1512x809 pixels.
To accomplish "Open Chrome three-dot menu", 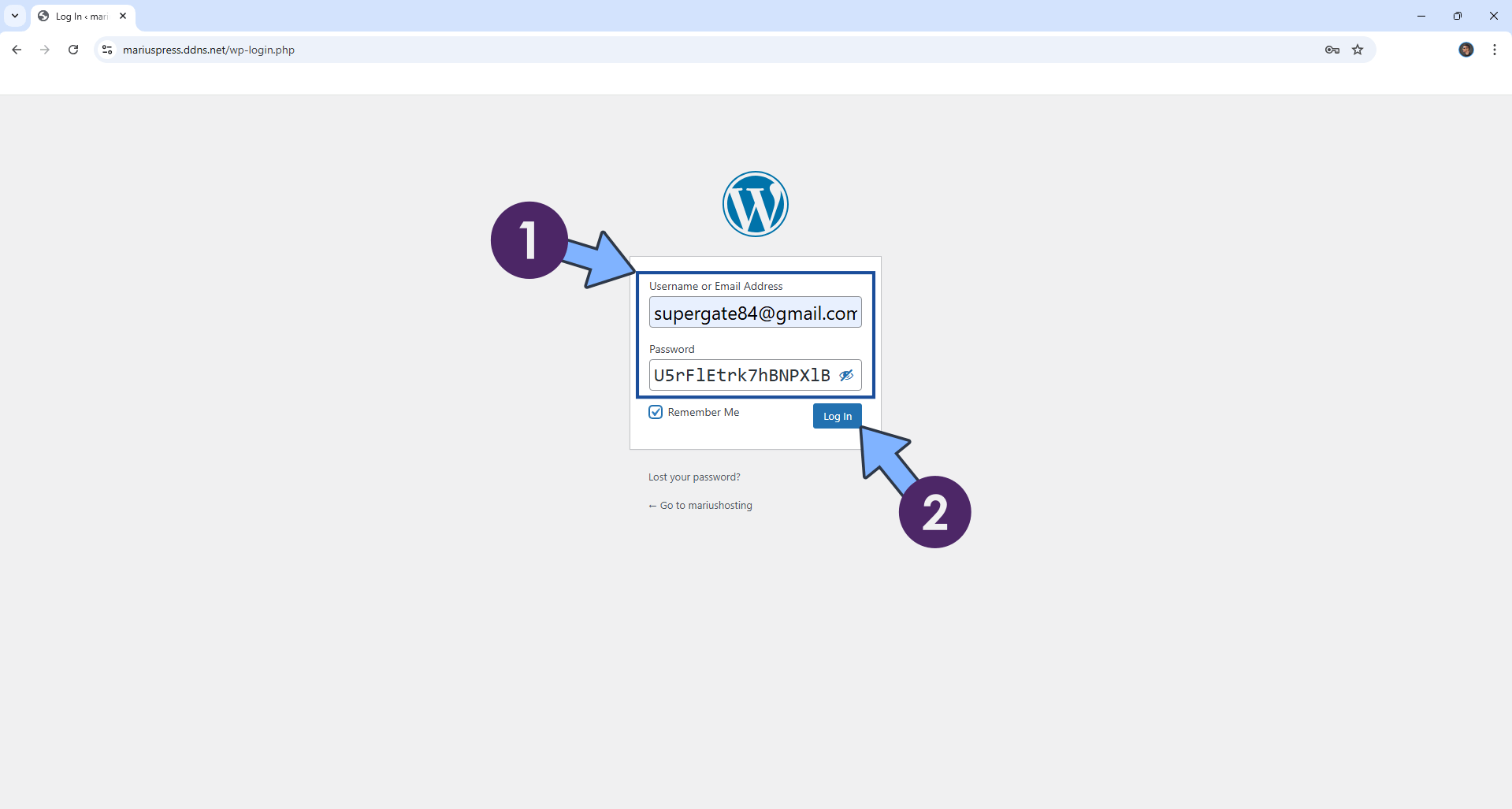I will coord(1494,50).
